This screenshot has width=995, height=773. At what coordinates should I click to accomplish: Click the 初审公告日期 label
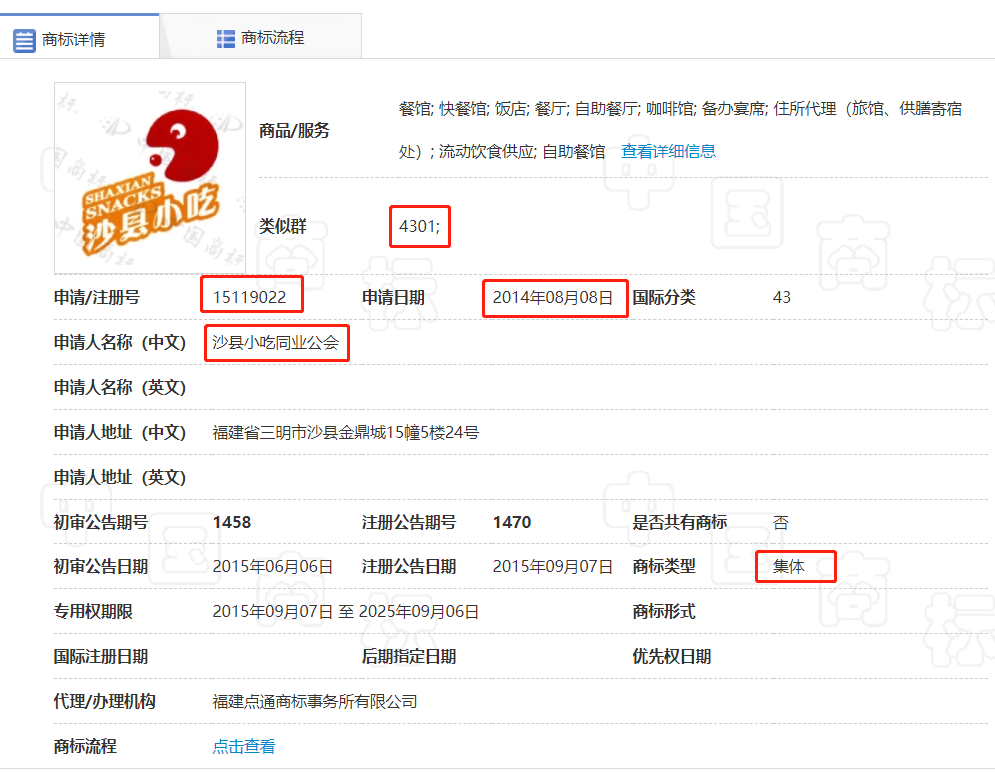pyautogui.click(x=100, y=567)
